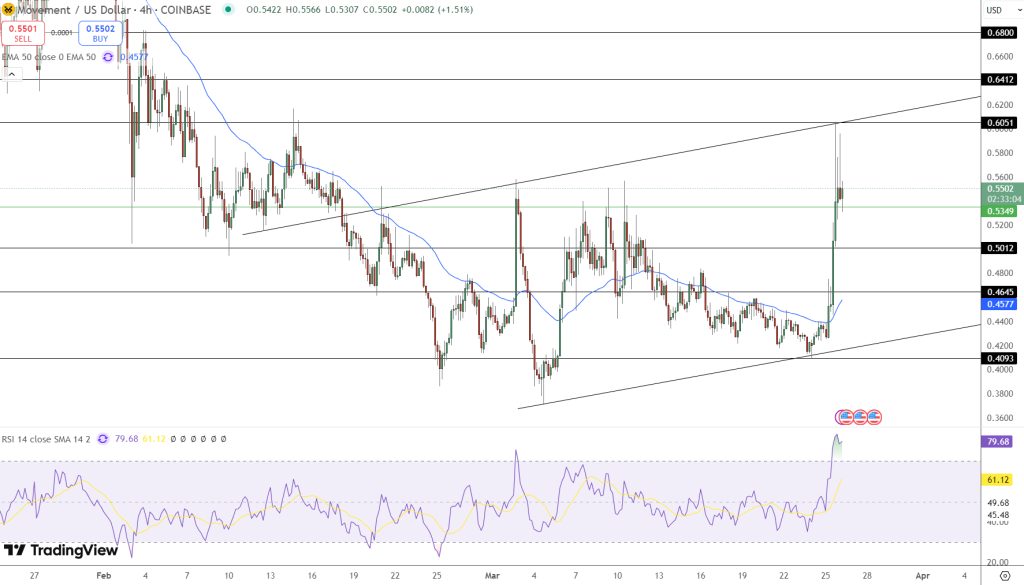Click the green dot next to OHLC values

click(x=227, y=11)
